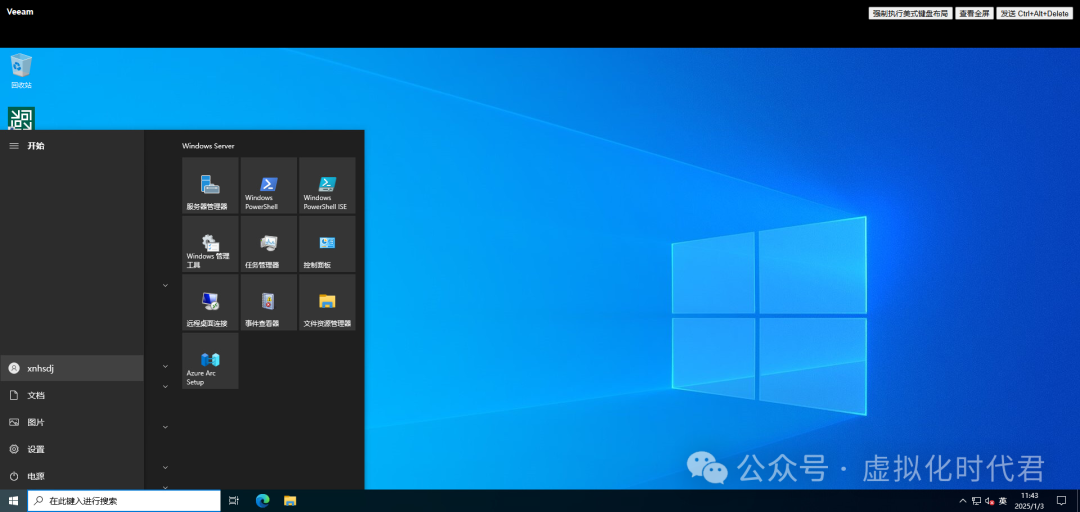
Task: Click the muted volume tray icon
Action: click(989, 501)
